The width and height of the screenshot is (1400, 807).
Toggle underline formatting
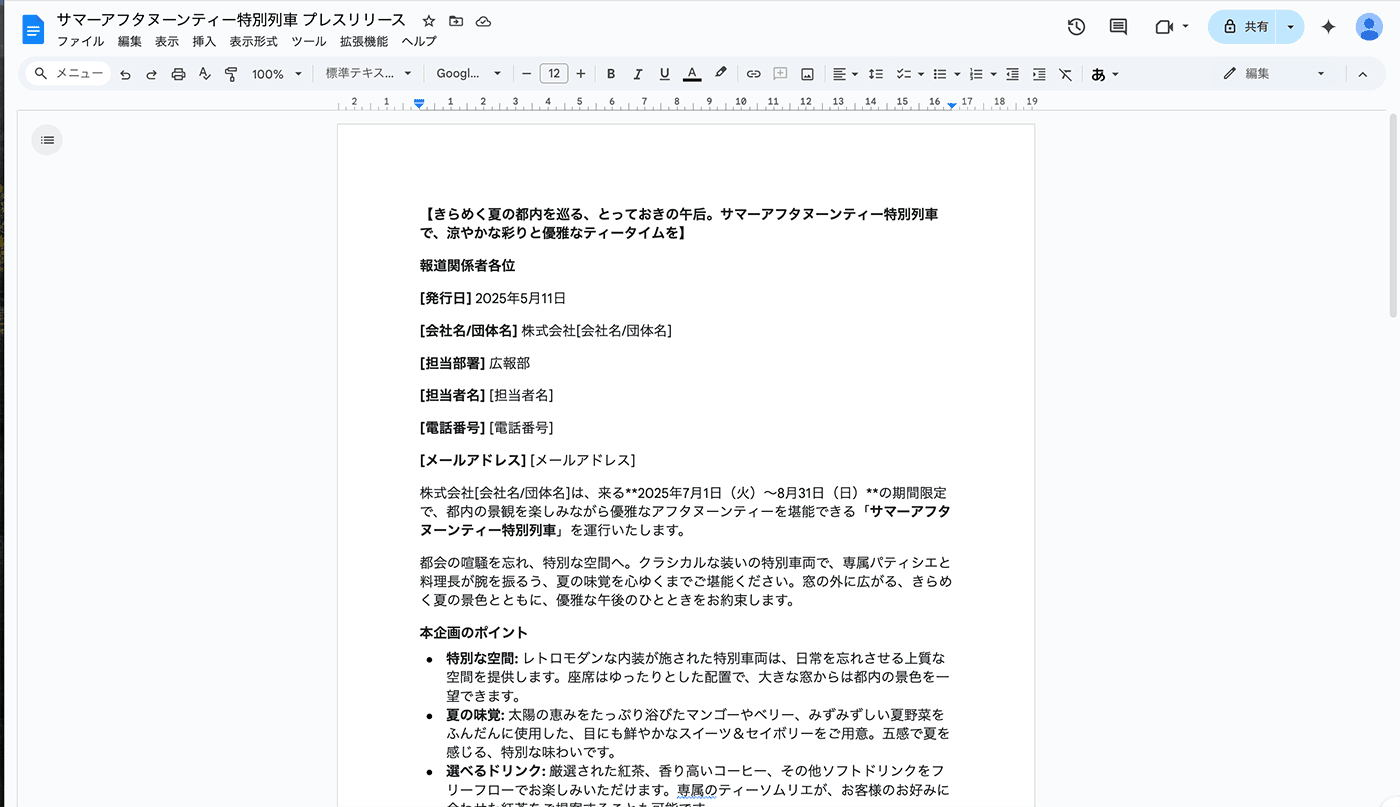click(x=664, y=74)
